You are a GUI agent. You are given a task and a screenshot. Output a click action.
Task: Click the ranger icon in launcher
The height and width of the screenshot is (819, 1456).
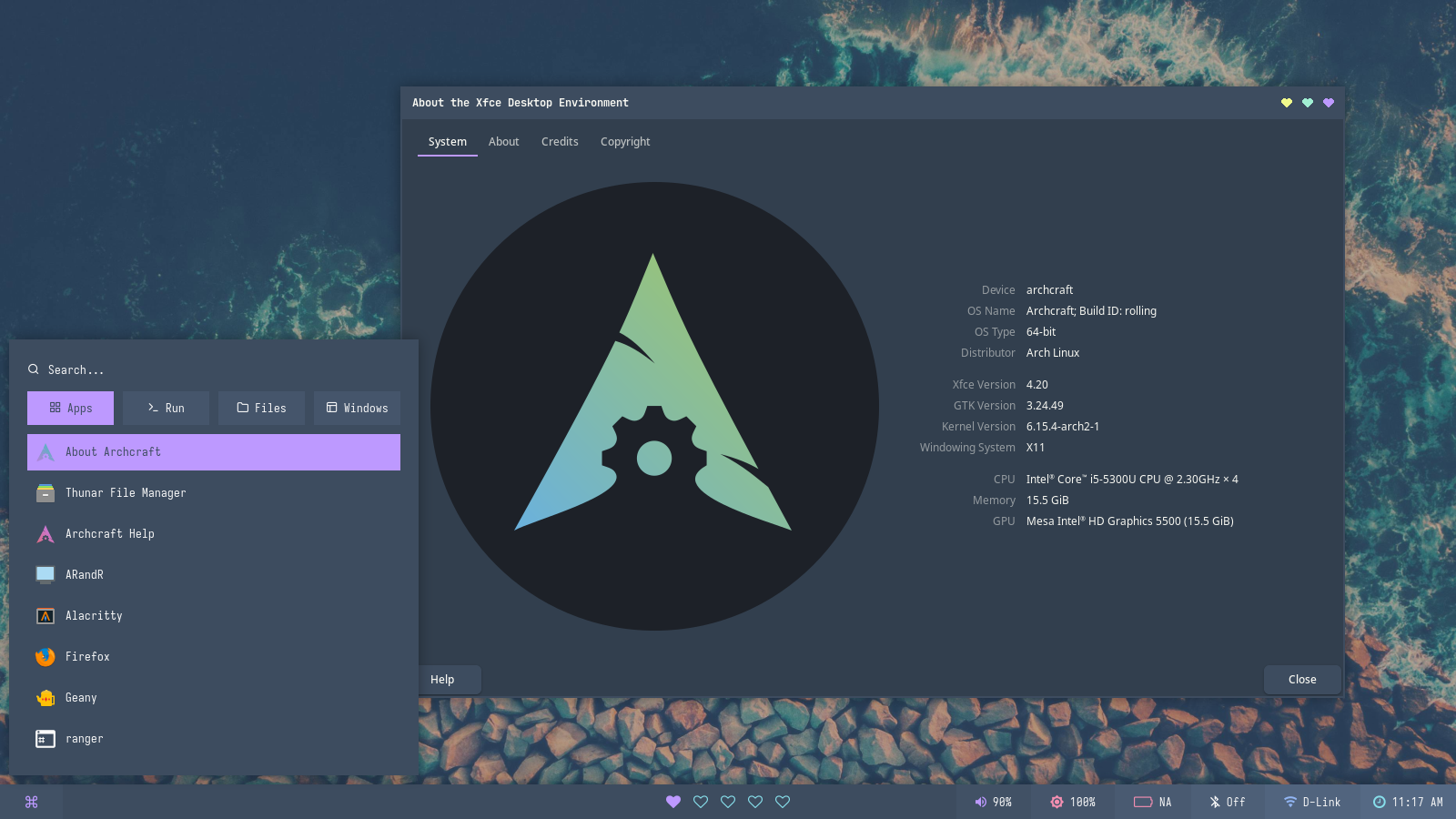point(45,739)
